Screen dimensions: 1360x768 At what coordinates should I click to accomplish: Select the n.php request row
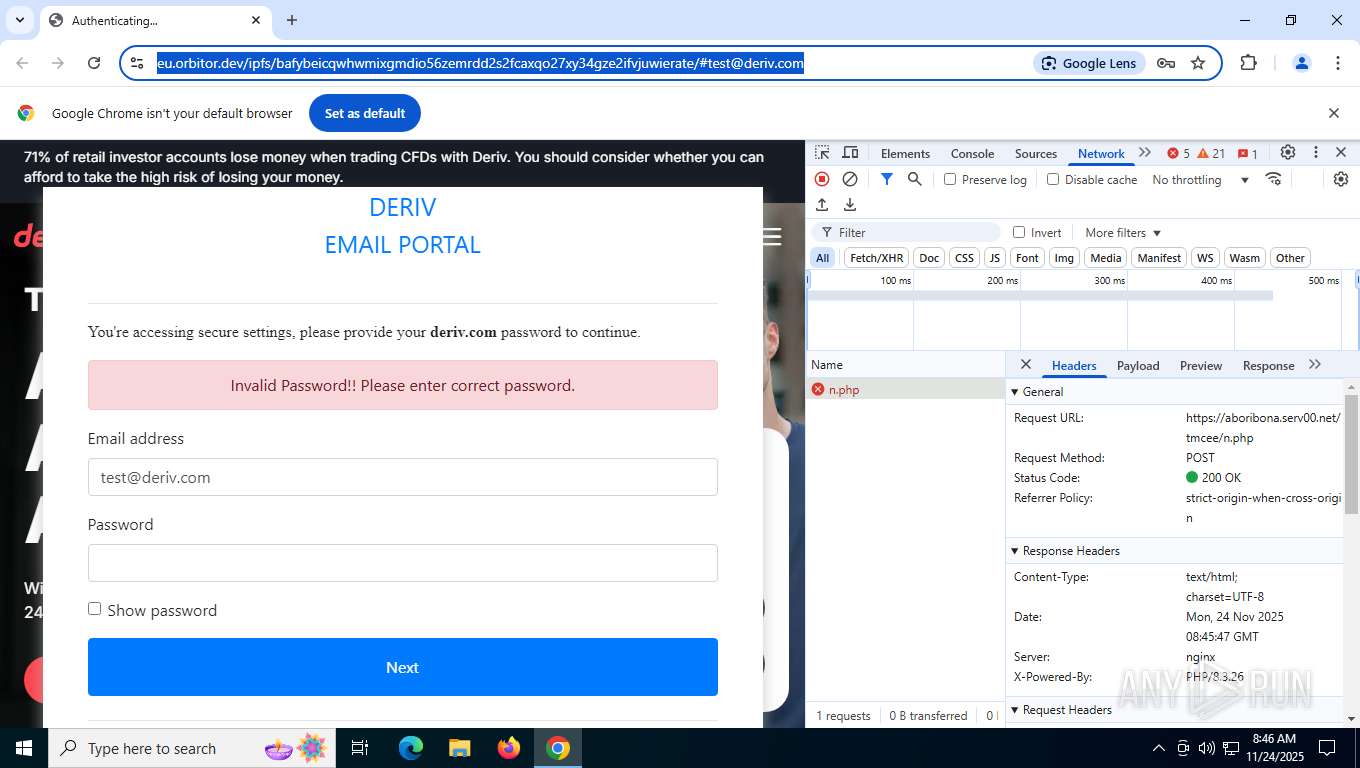coord(905,390)
